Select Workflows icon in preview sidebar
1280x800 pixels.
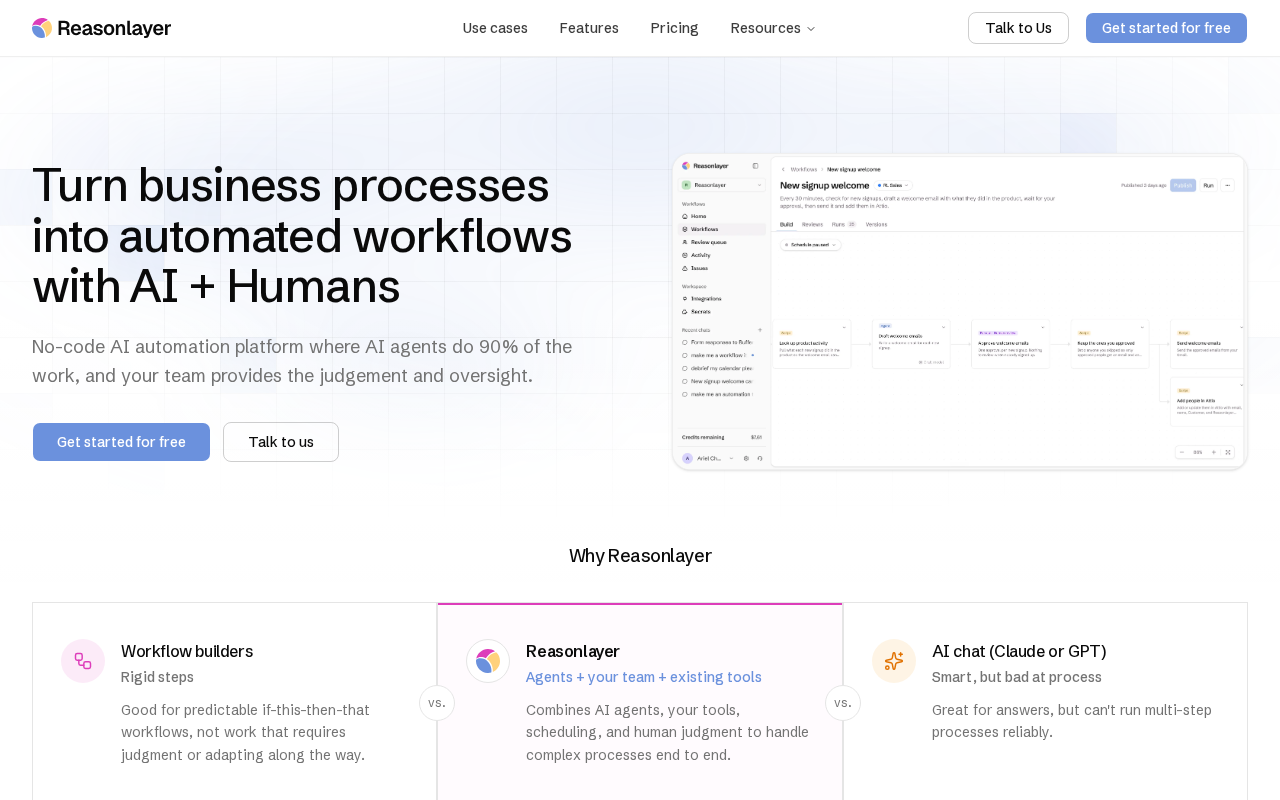(685, 229)
